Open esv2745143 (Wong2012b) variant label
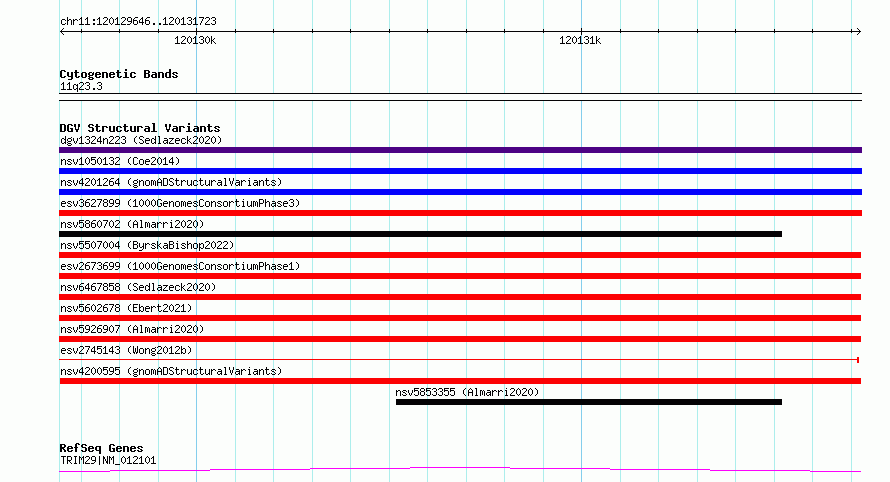 tap(126, 350)
